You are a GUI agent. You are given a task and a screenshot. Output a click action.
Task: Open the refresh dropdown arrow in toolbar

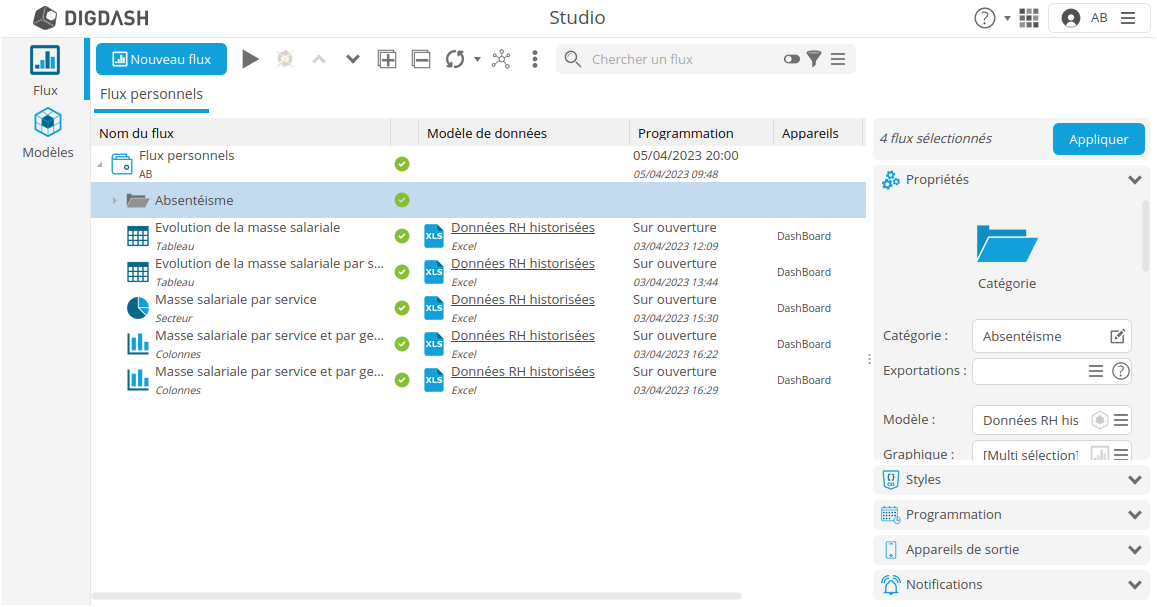(x=477, y=59)
